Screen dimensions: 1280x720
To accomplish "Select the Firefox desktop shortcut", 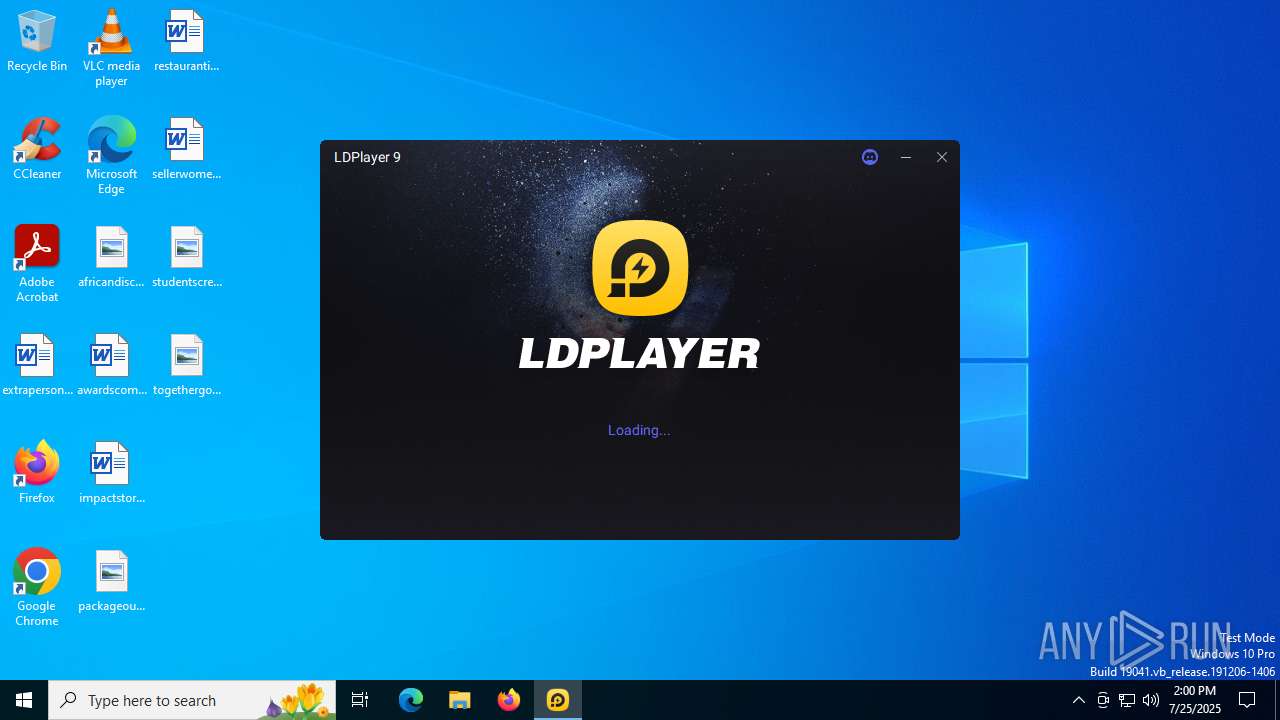I will [37, 474].
